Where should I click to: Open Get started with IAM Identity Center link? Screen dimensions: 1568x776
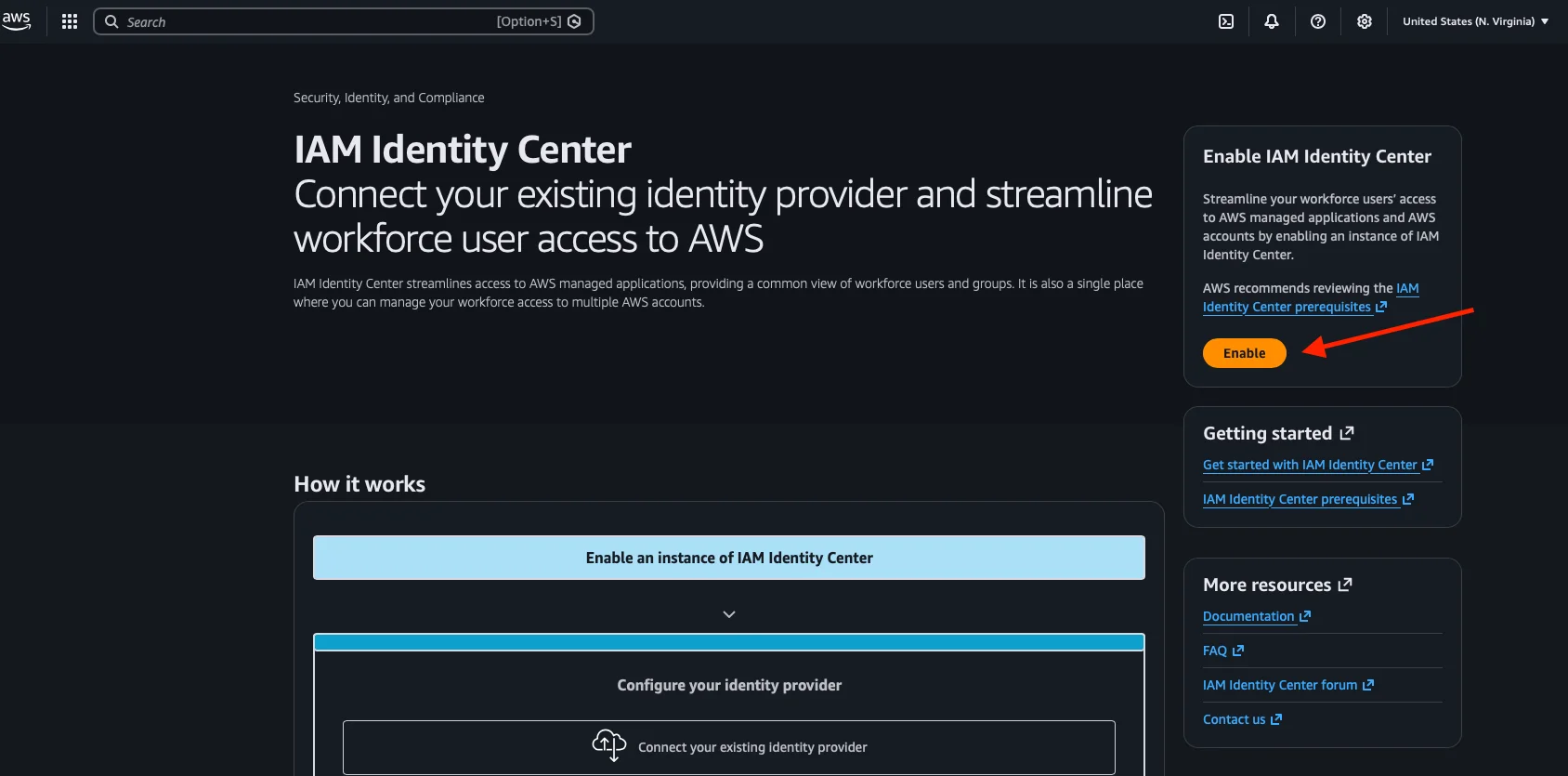(1318, 465)
